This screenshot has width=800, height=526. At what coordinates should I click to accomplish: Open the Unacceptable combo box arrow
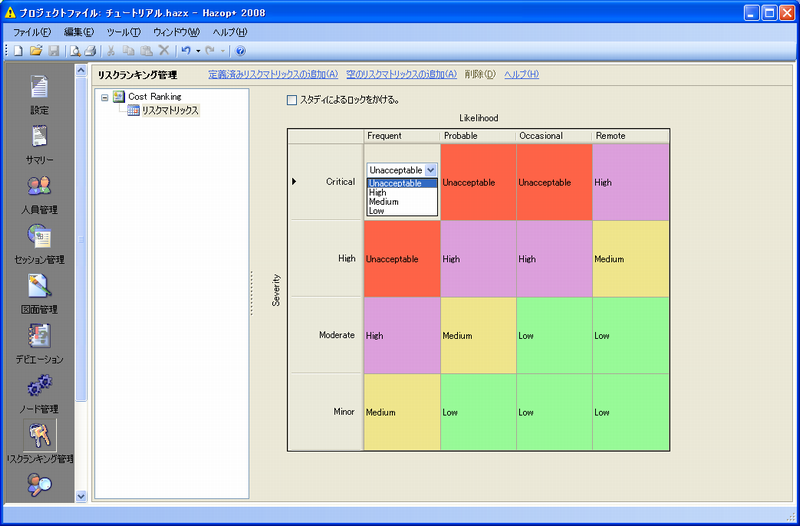click(x=431, y=170)
